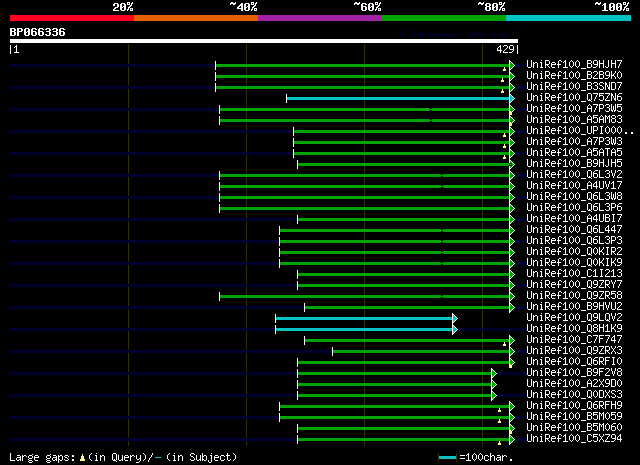The width and height of the screenshot is (640, 465).
Task: Open hit UniRef100_B5M059
Action: tap(574, 417)
